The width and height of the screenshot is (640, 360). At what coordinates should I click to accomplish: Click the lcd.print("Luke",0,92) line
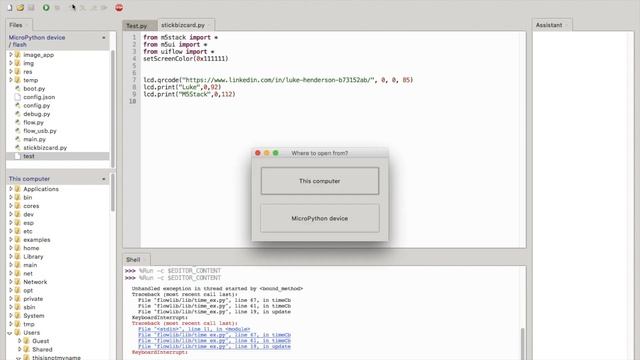pyautogui.click(x=182, y=87)
